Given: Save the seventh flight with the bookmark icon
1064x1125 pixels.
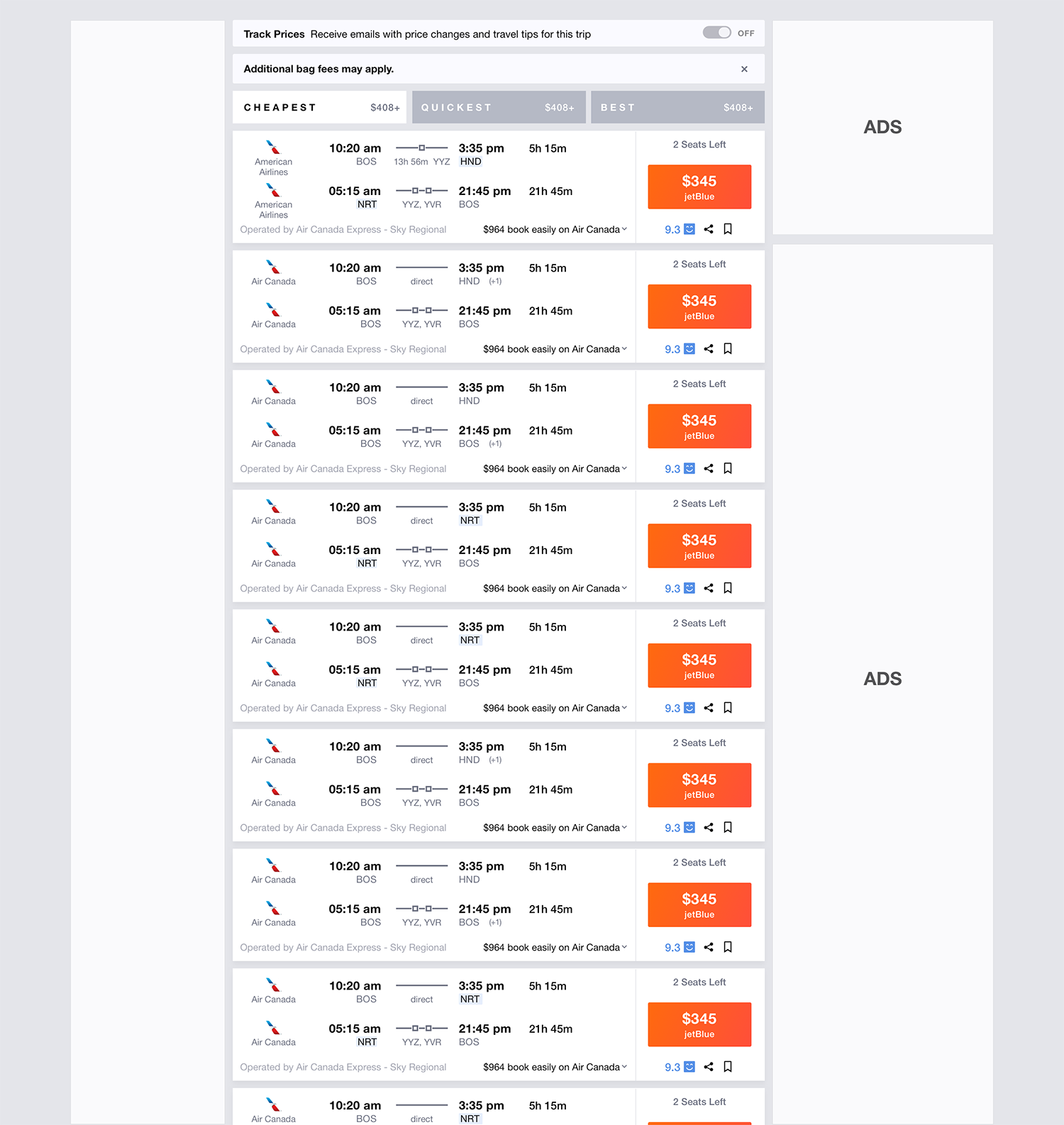Looking at the screenshot, I should coord(728,947).
